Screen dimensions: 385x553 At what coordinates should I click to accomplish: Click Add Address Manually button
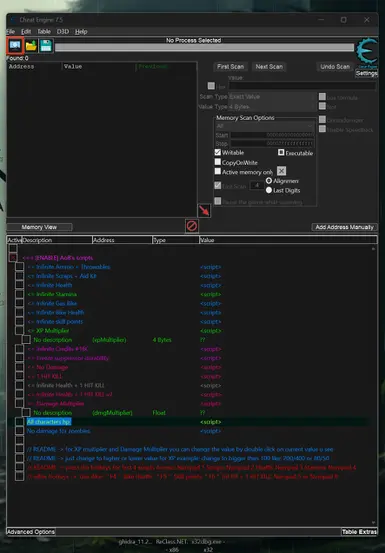click(x=344, y=227)
